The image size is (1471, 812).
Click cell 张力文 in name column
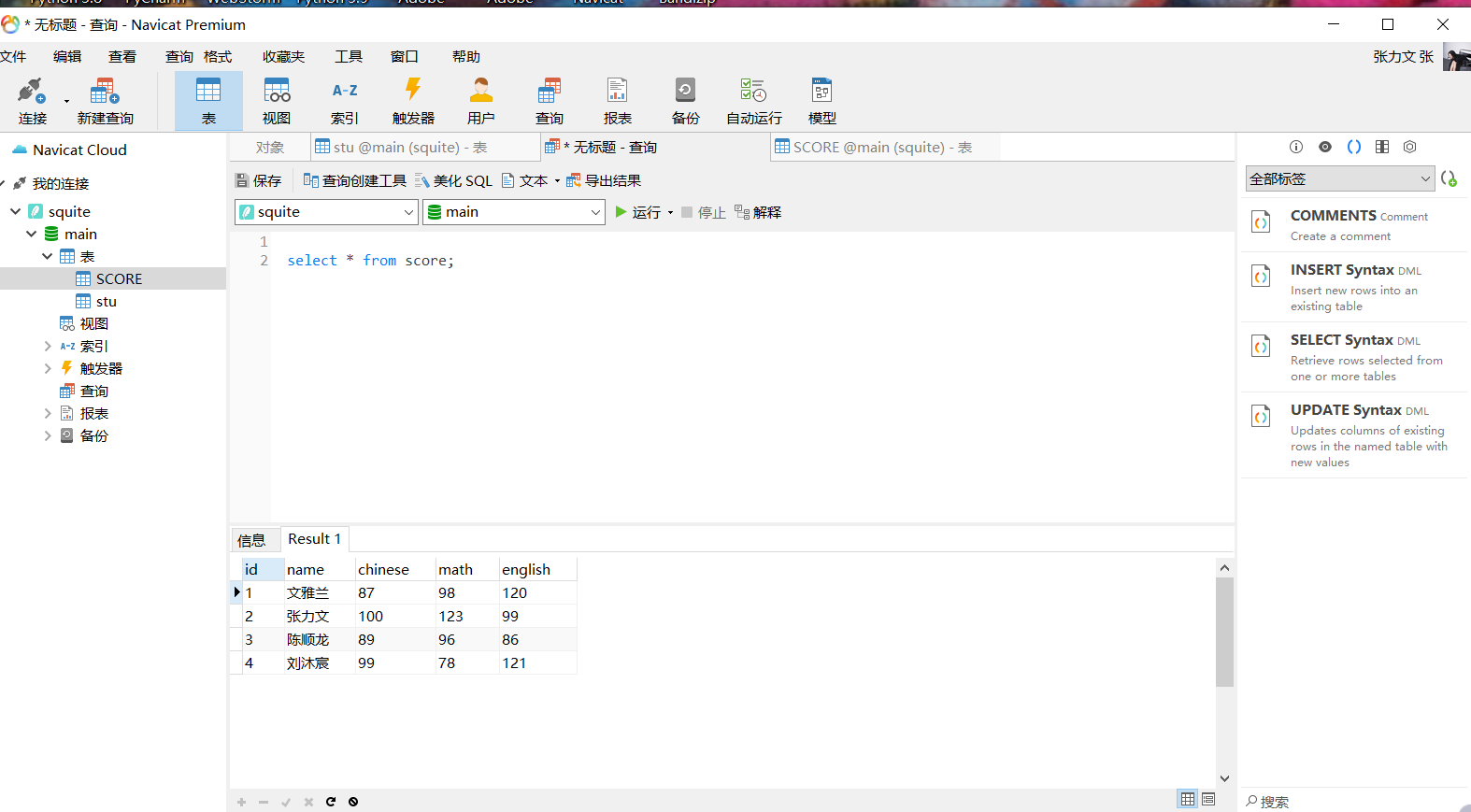coord(319,617)
